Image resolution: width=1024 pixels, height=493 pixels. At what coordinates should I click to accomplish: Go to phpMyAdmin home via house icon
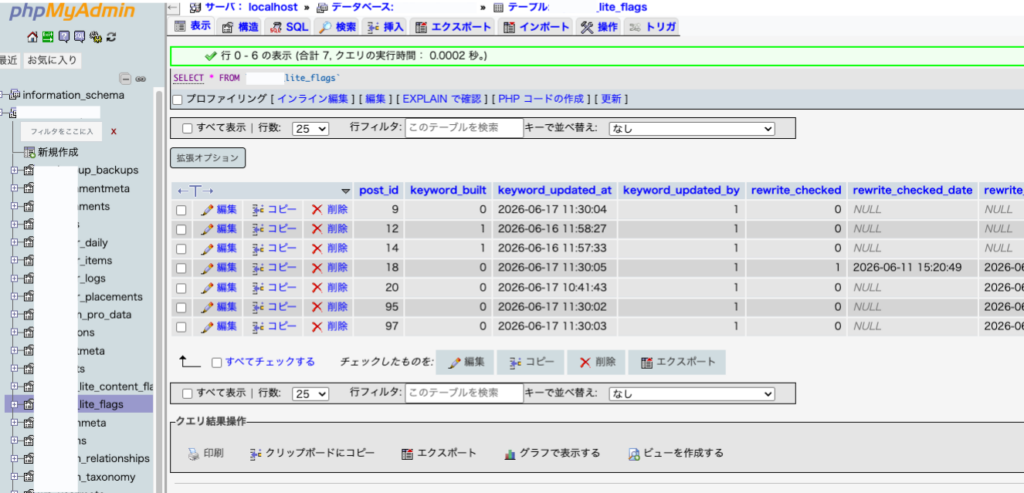32,37
